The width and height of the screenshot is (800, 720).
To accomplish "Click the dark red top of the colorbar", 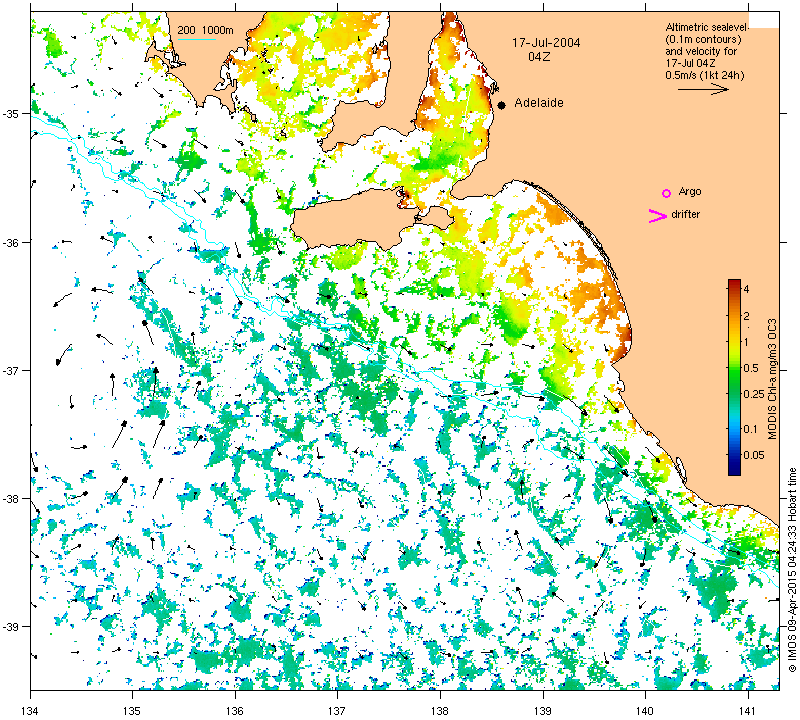I will 734,282.
